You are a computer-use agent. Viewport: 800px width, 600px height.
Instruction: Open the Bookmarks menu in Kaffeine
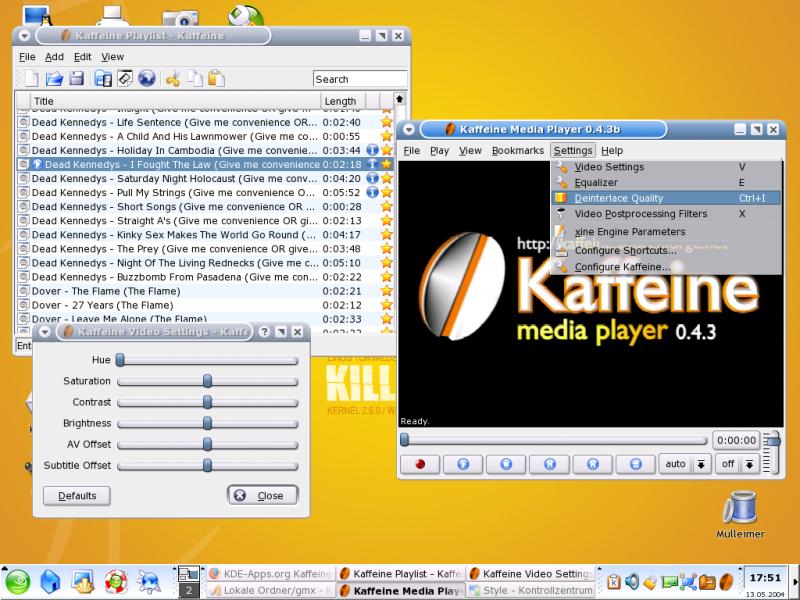[517, 150]
